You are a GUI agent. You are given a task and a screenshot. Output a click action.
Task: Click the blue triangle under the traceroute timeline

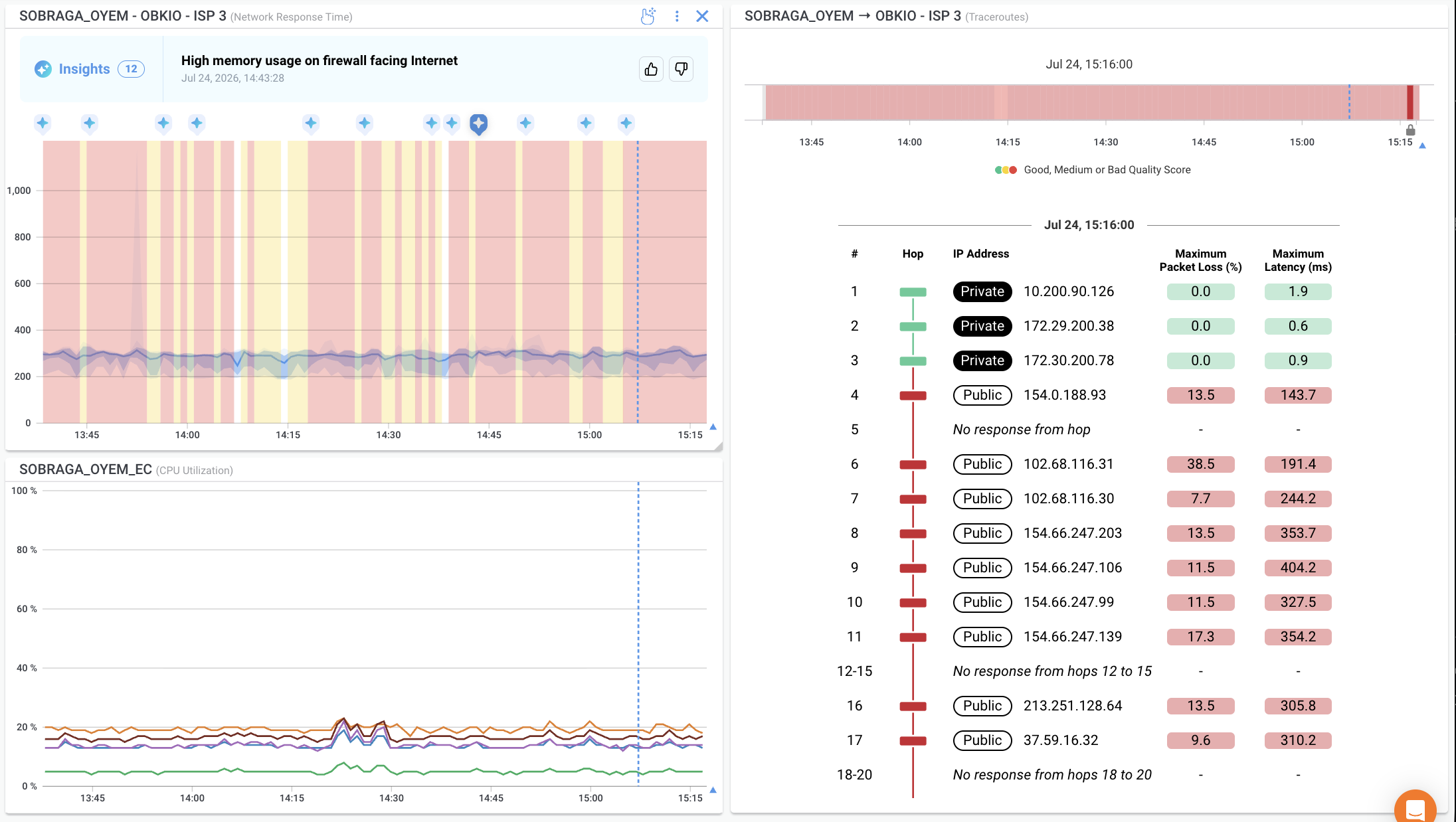1422,145
